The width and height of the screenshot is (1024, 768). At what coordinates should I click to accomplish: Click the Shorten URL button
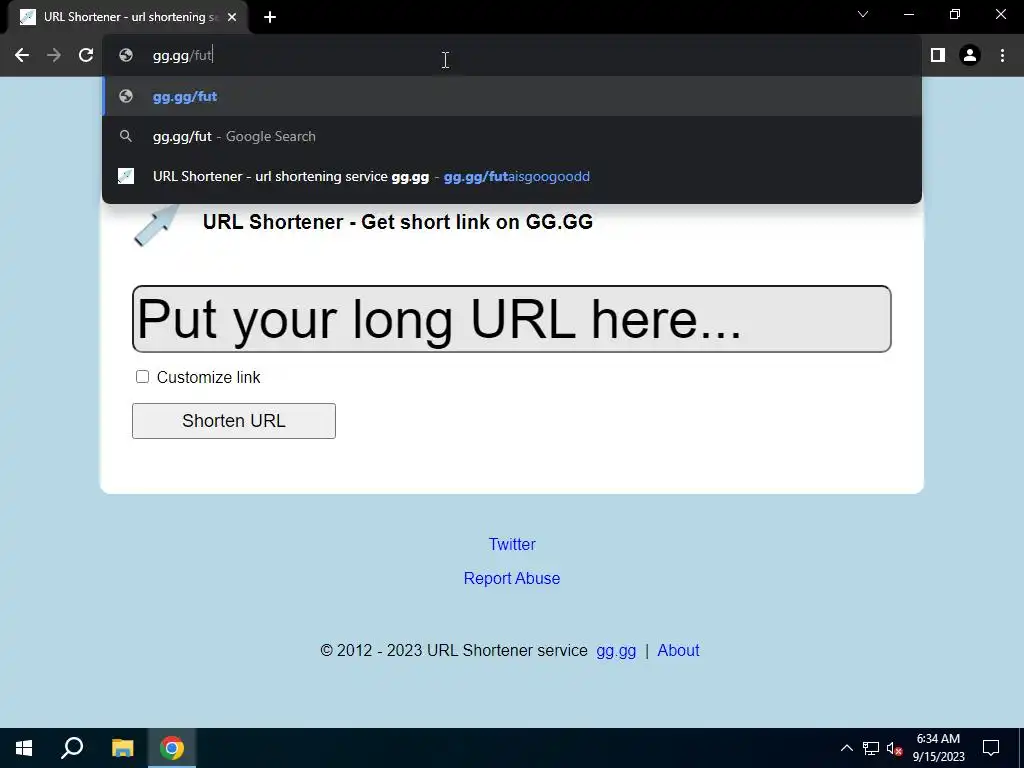[234, 421]
